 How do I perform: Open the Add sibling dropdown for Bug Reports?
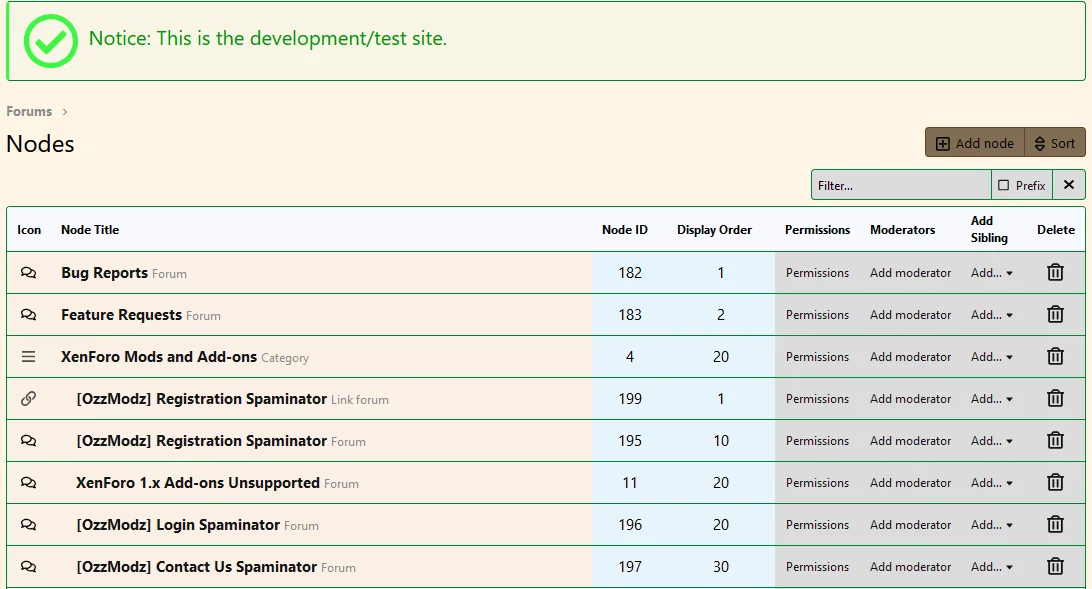991,272
